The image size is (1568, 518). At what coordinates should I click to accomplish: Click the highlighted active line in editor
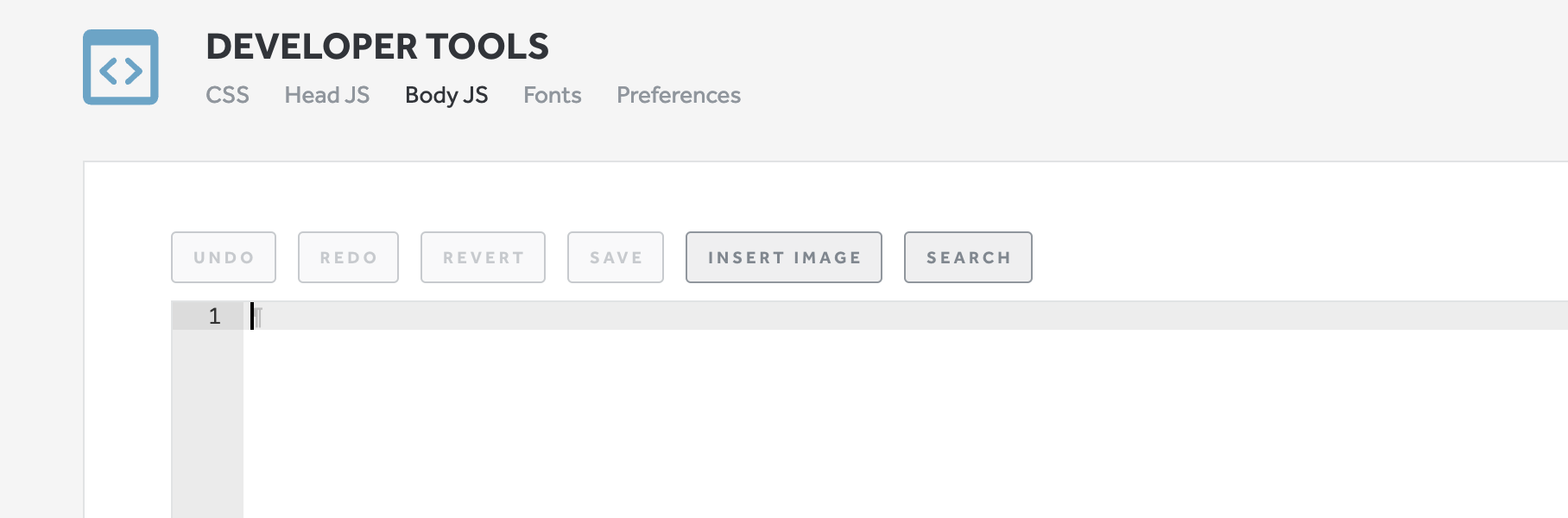[604, 317]
